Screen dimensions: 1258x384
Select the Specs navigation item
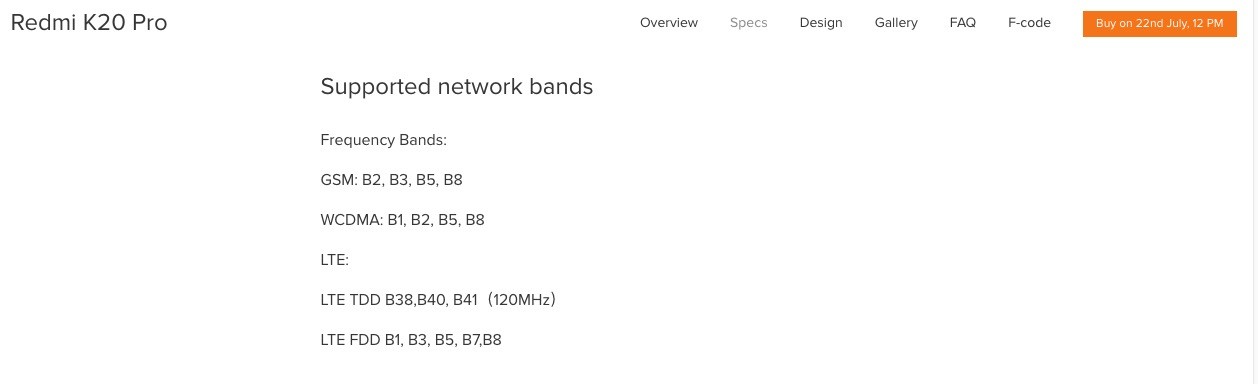pos(749,23)
